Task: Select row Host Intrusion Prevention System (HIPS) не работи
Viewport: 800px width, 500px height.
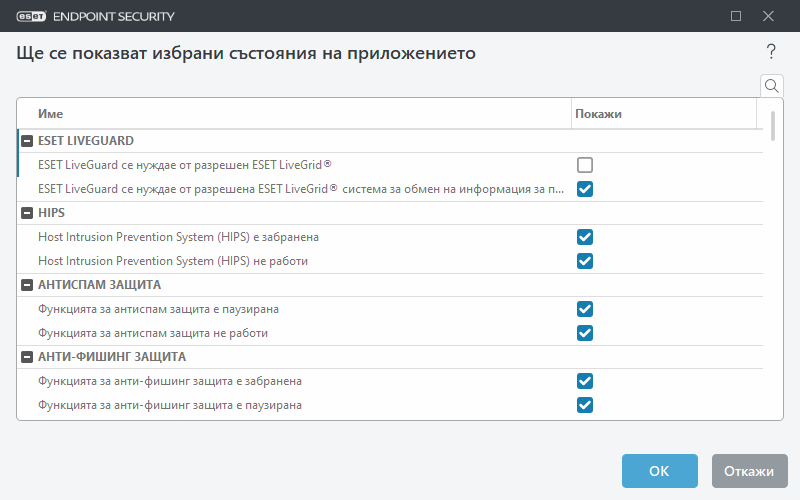Action: pyautogui.click(x=390, y=261)
